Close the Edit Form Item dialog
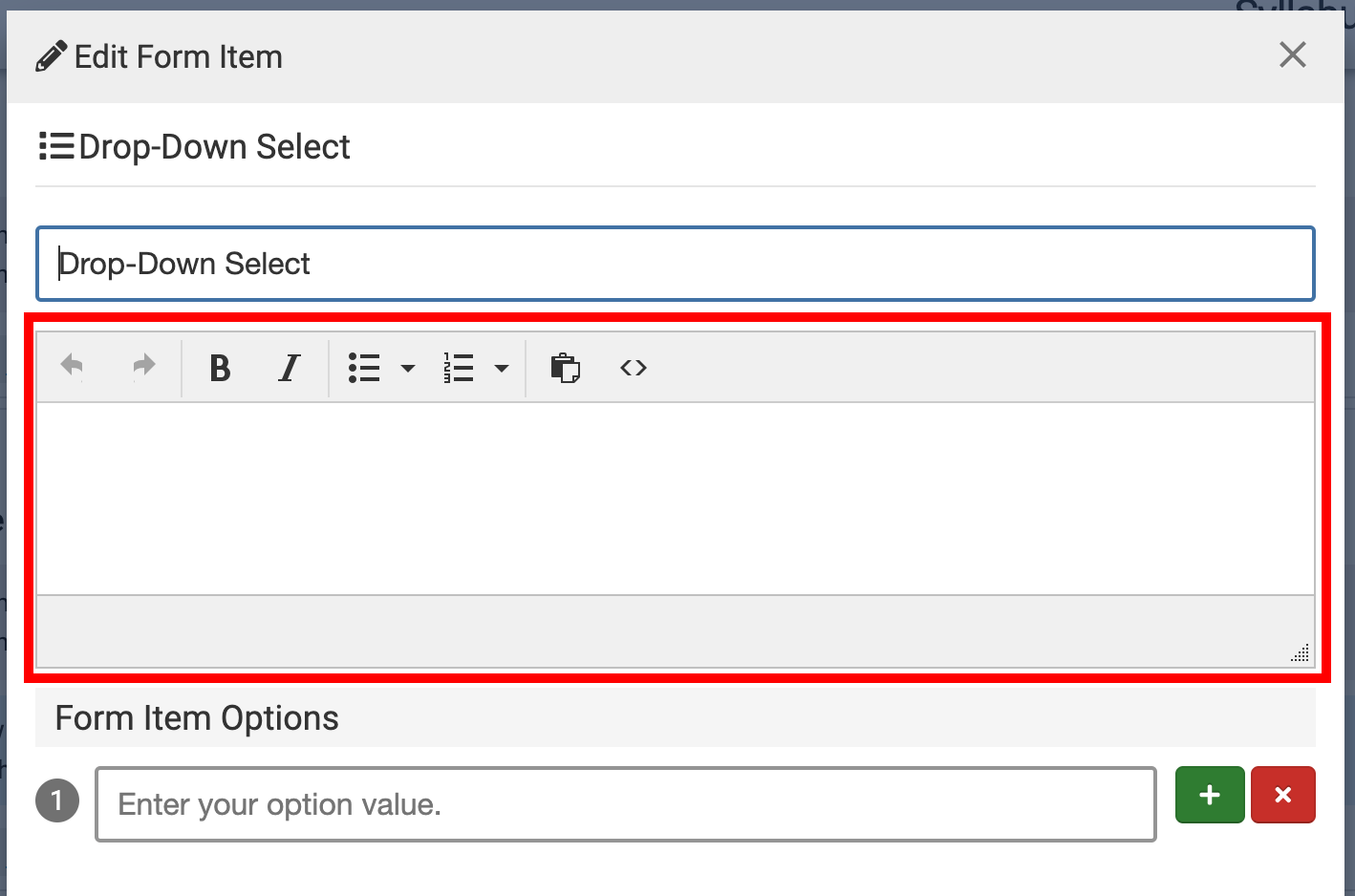Viewport: 1355px width, 896px height. click(1292, 55)
